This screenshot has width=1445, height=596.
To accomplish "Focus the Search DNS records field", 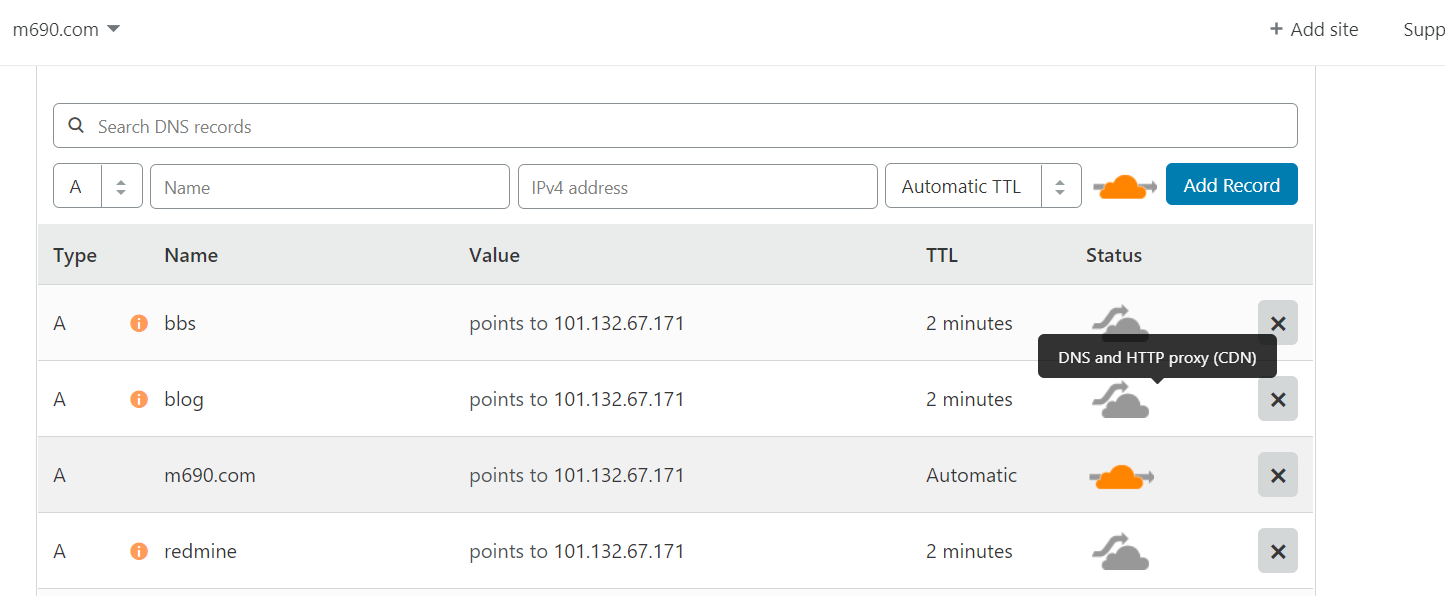I will pyautogui.click(x=675, y=126).
